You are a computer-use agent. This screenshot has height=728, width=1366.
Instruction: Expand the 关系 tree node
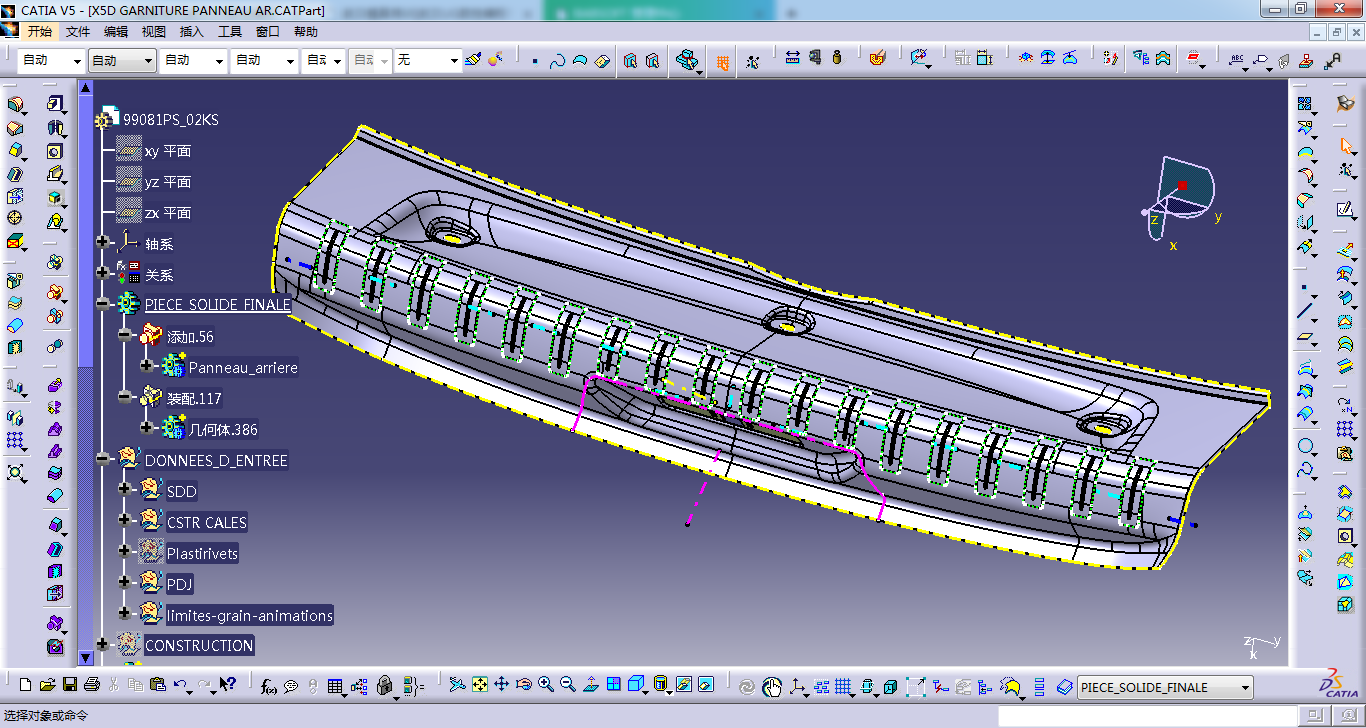click(102, 273)
